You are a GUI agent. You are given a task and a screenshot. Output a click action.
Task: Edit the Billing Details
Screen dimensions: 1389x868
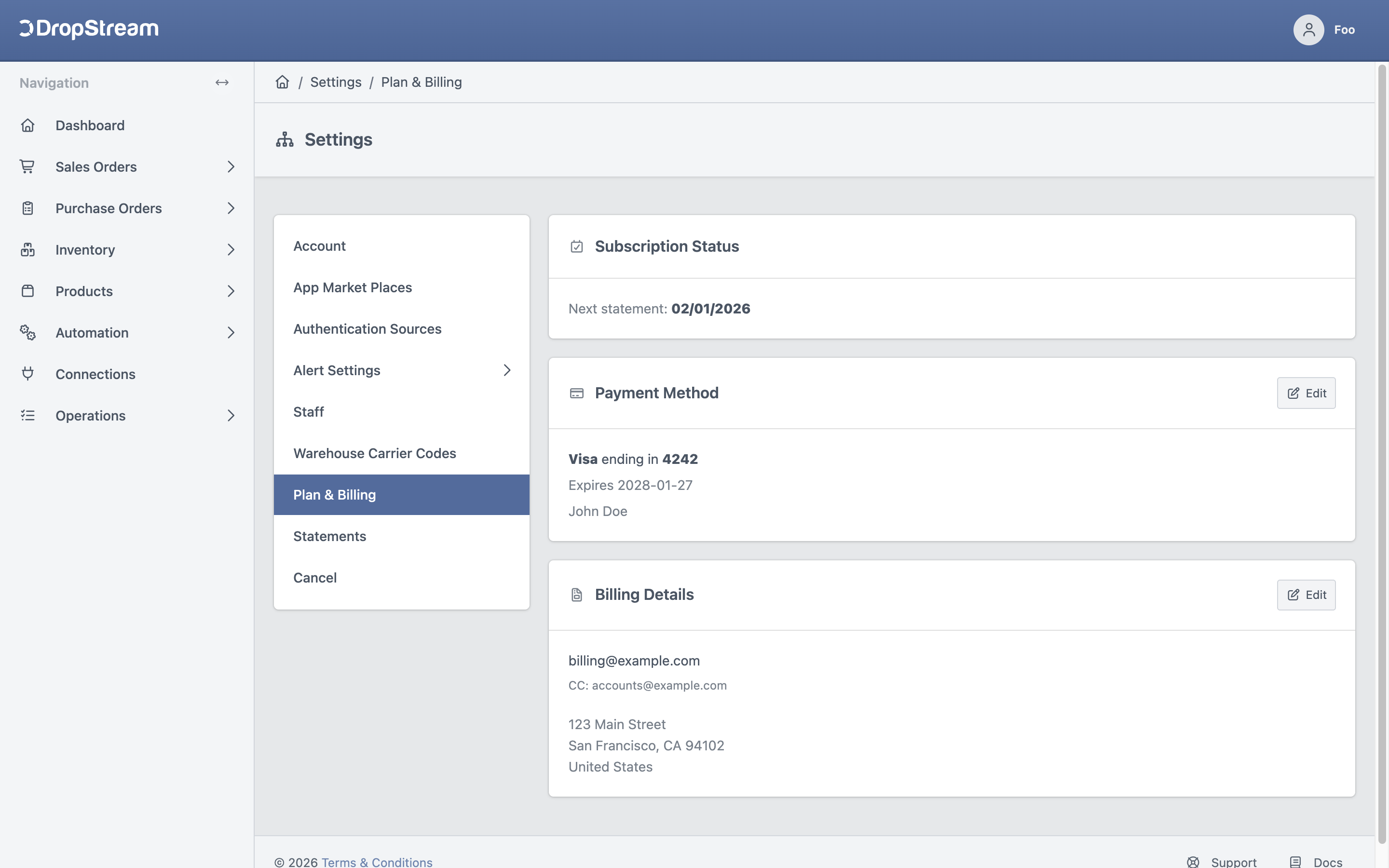[x=1306, y=595]
